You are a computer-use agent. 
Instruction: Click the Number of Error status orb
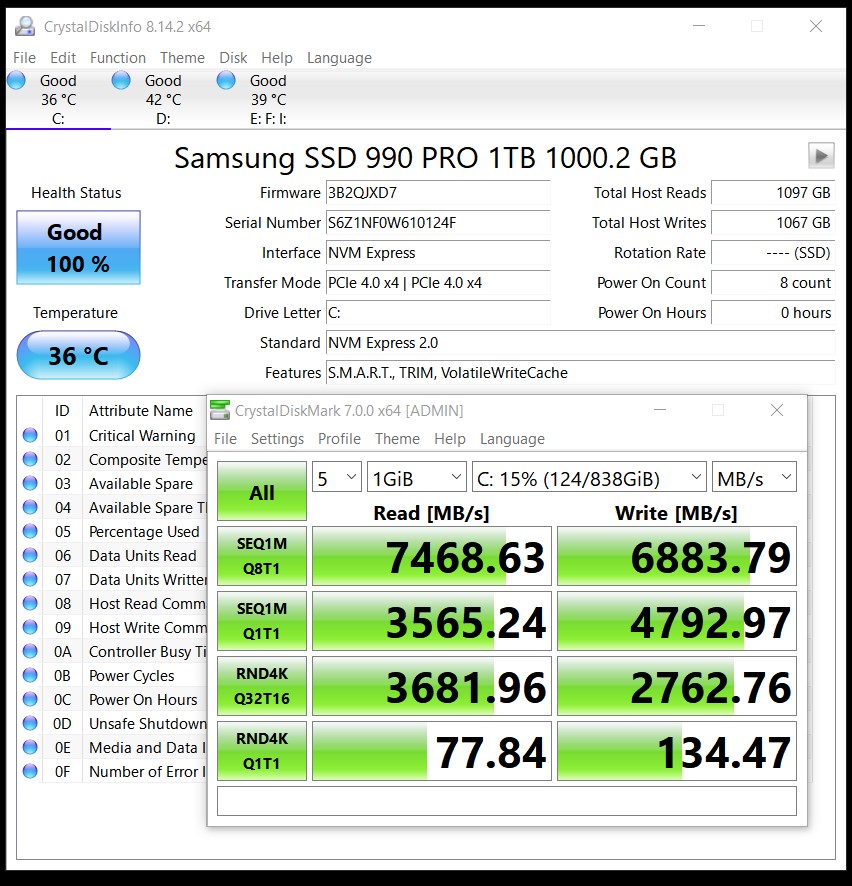click(30, 771)
